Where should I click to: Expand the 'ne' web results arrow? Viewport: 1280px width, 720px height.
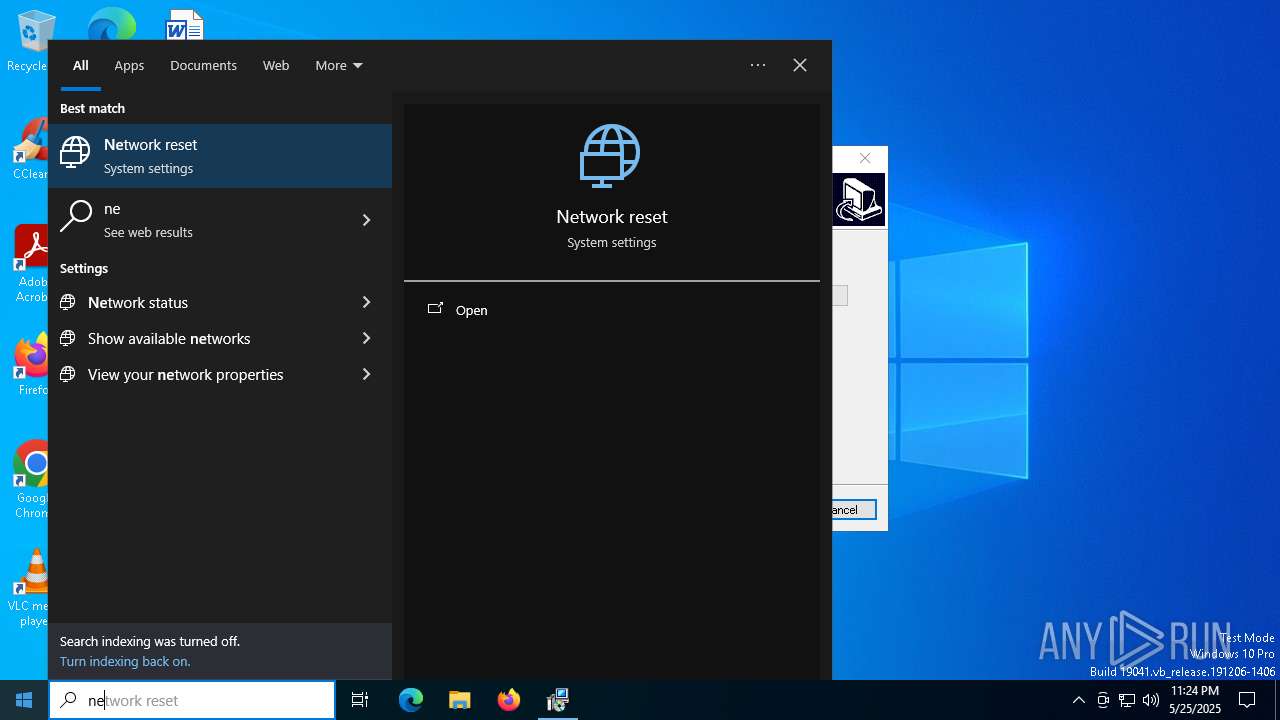(366, 220)
